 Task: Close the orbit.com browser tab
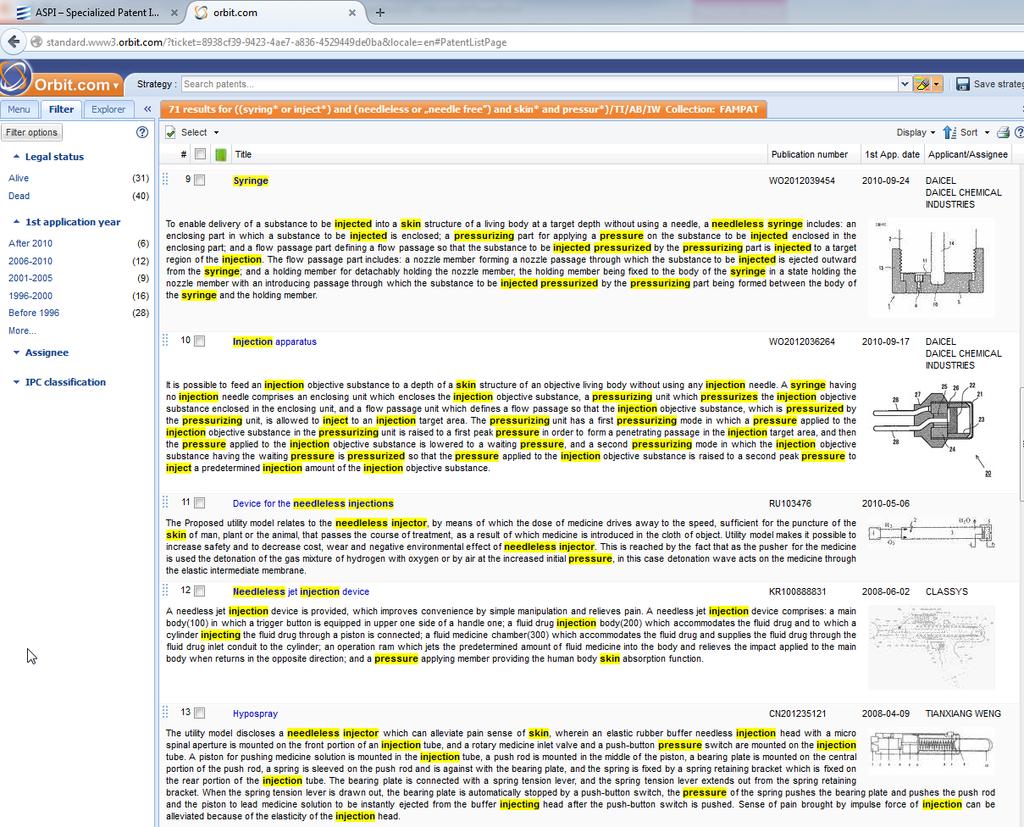pyautogui.click(x=352, y=12)
